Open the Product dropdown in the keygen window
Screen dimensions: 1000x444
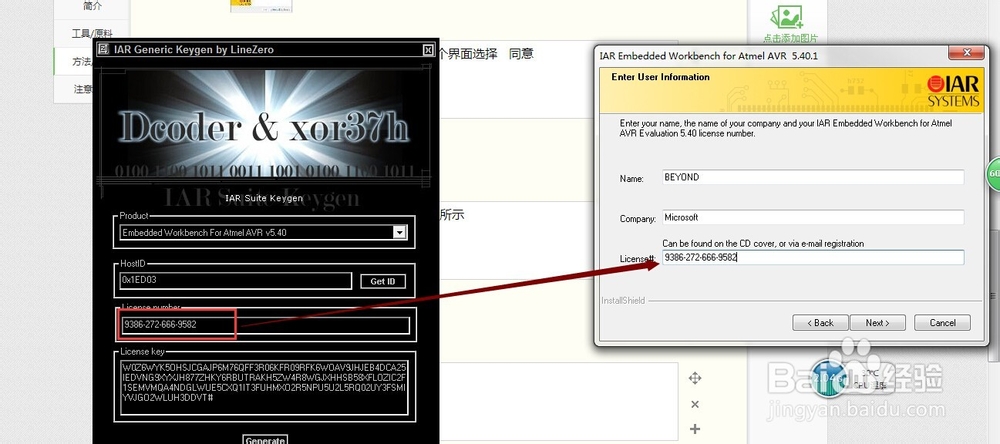pyautogui.click(x=399, y=233)
